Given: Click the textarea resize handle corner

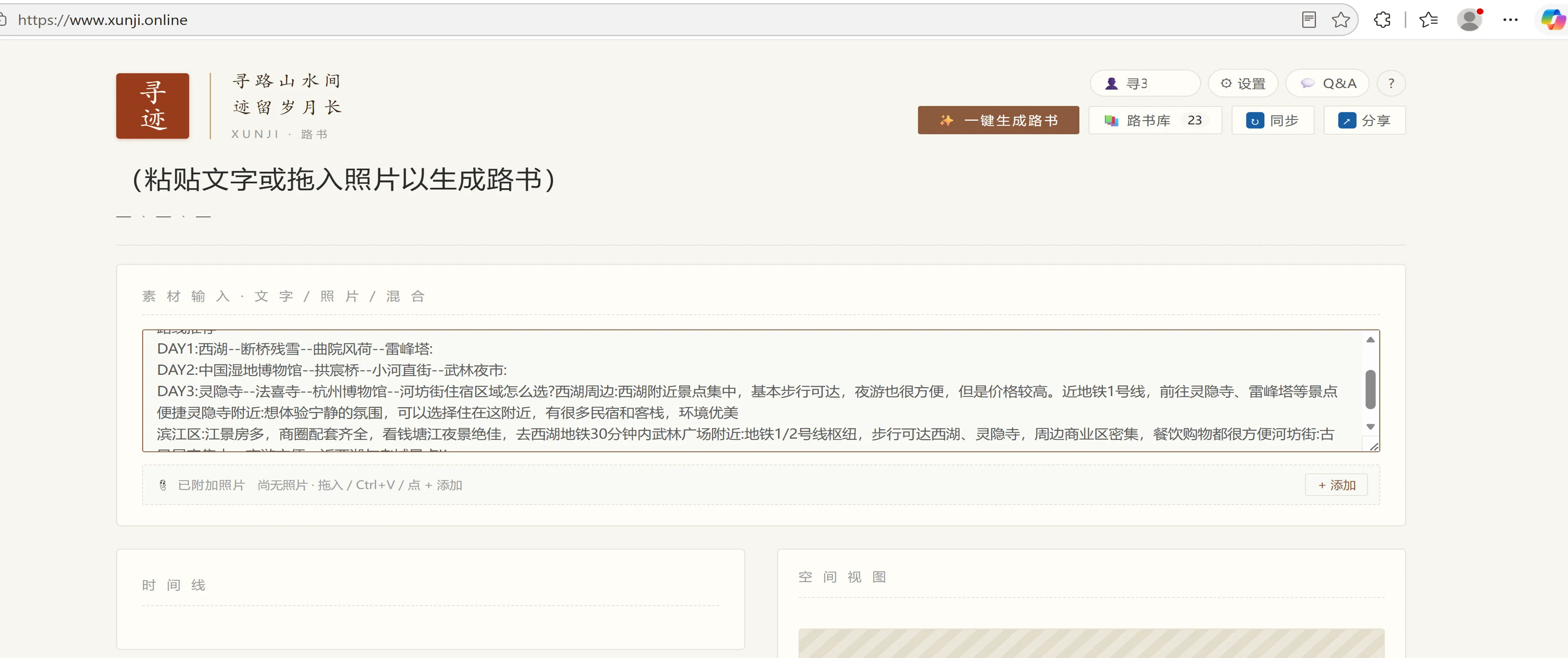Looking at the screenshot, I should pos(1373,447).
